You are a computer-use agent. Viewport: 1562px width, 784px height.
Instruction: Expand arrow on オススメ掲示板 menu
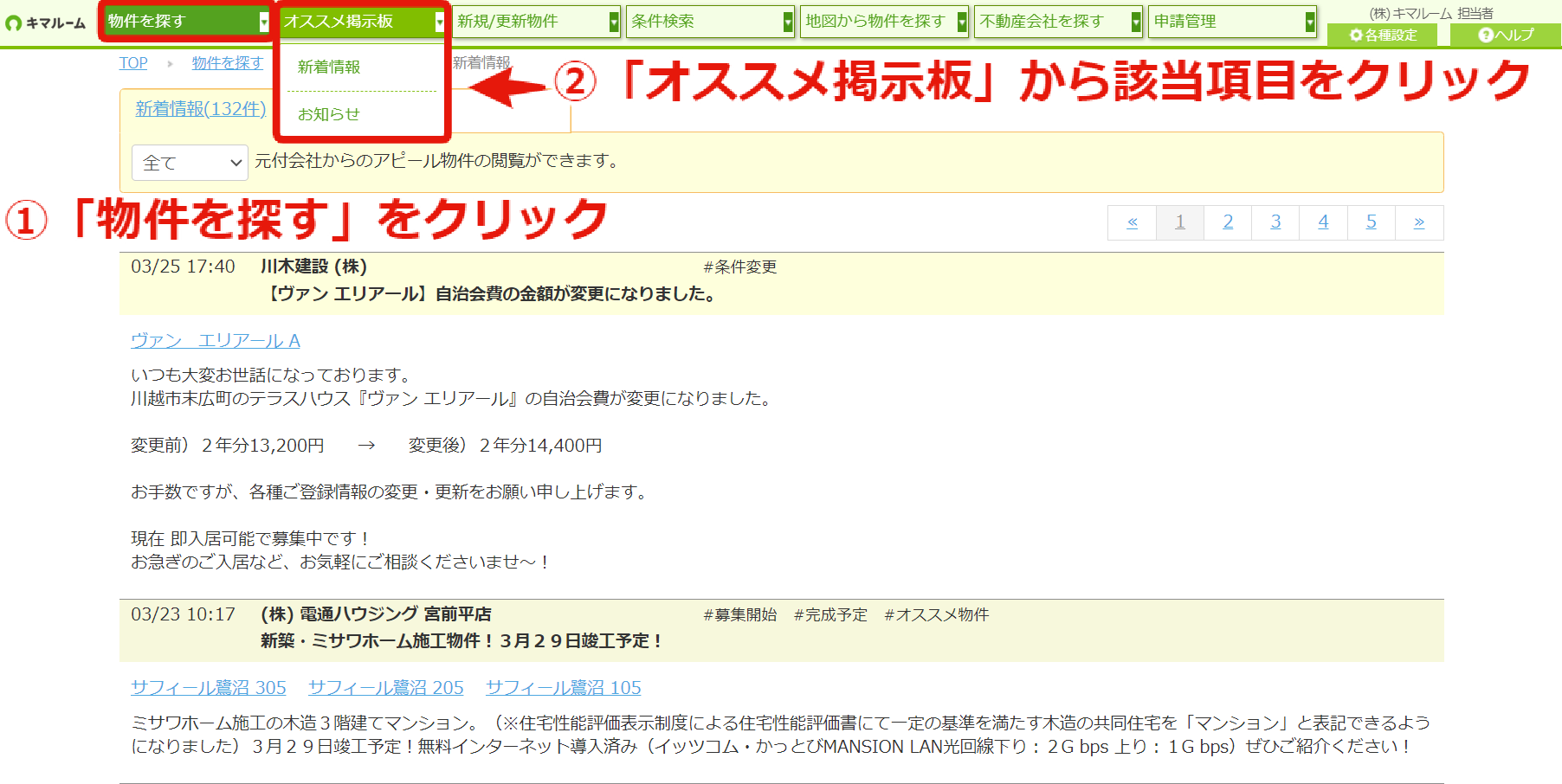point(439,22)
